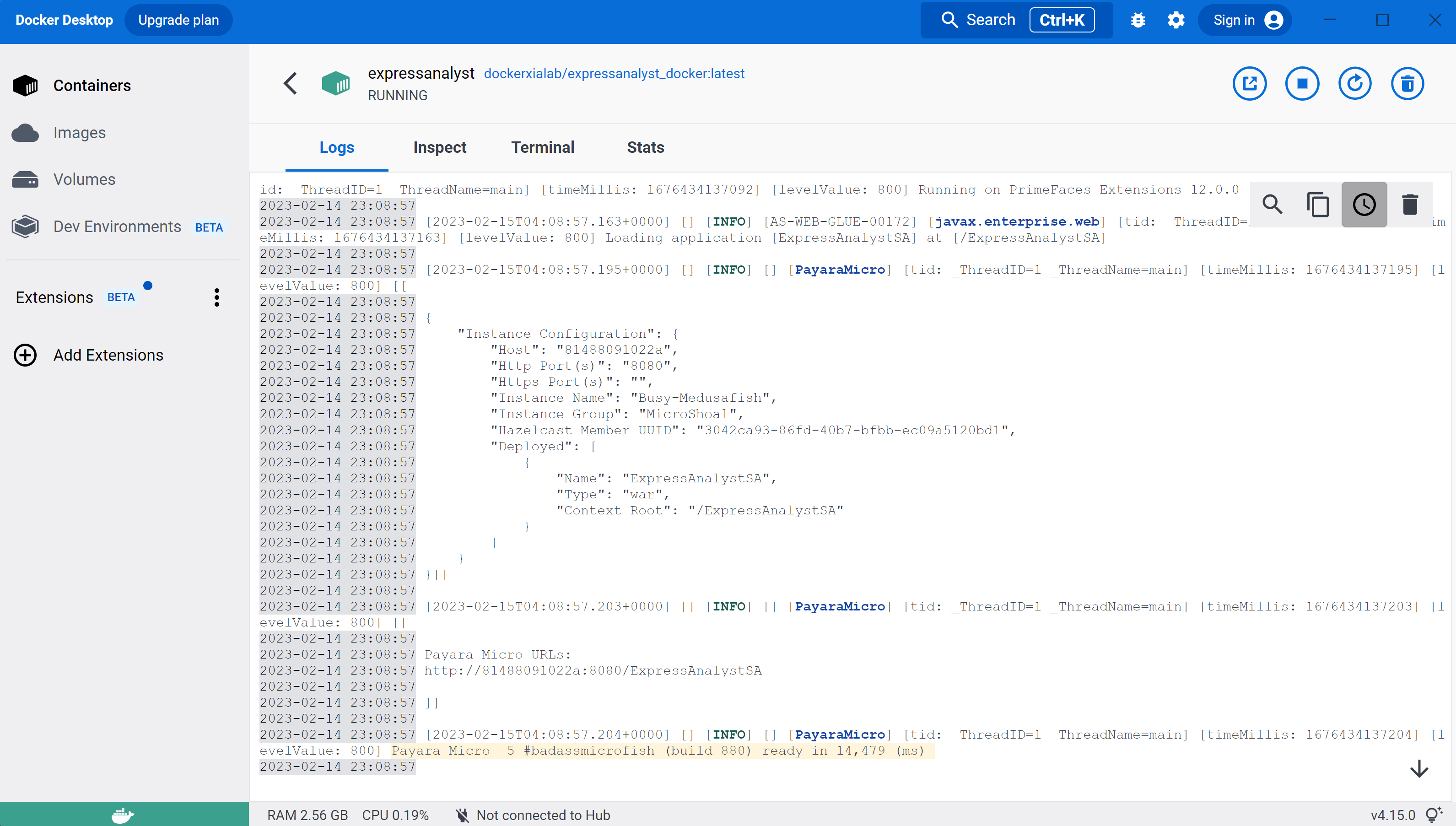The height and width of the screenshot is (826, 1456).
Task: Restart the expressanalyst container
Action: pos(1354,84)
